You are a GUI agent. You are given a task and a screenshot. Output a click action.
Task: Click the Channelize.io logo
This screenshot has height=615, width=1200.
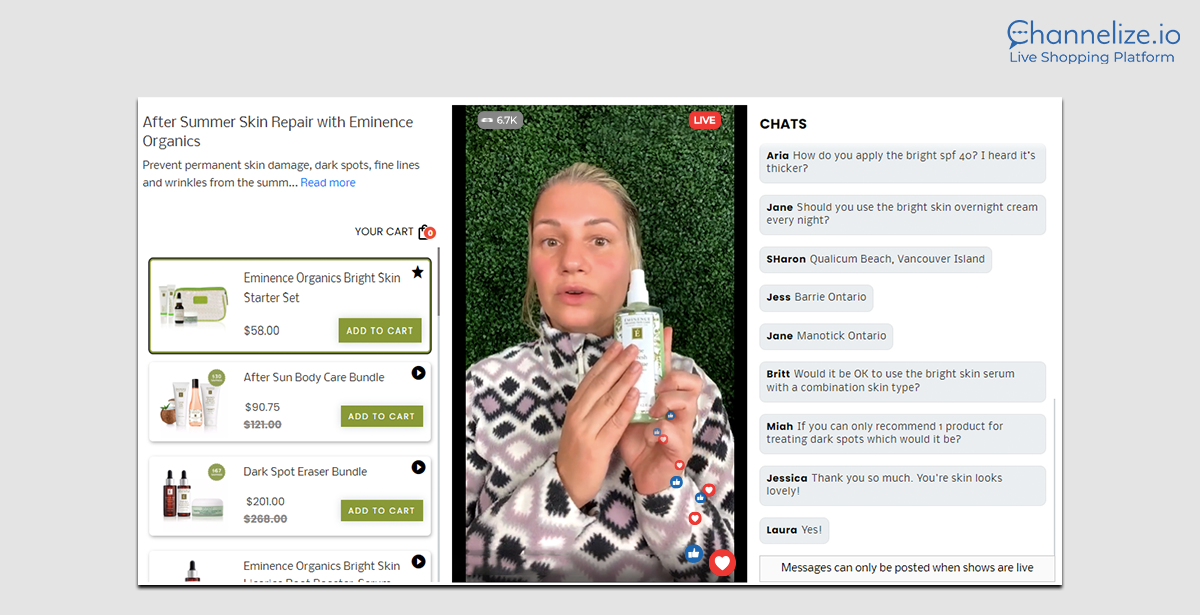tap(1093, 42)
